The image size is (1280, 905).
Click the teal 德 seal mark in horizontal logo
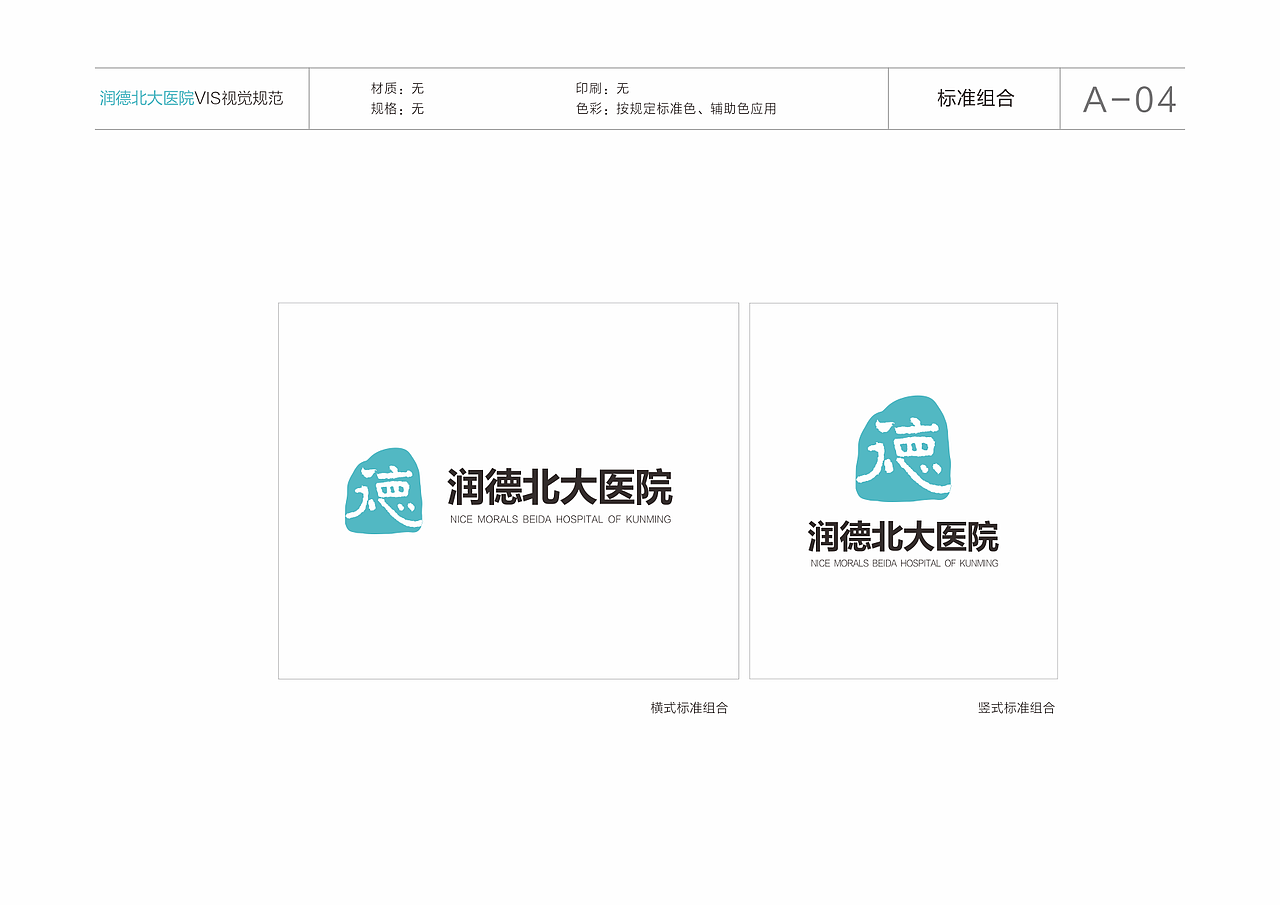[x=384, y=491]
